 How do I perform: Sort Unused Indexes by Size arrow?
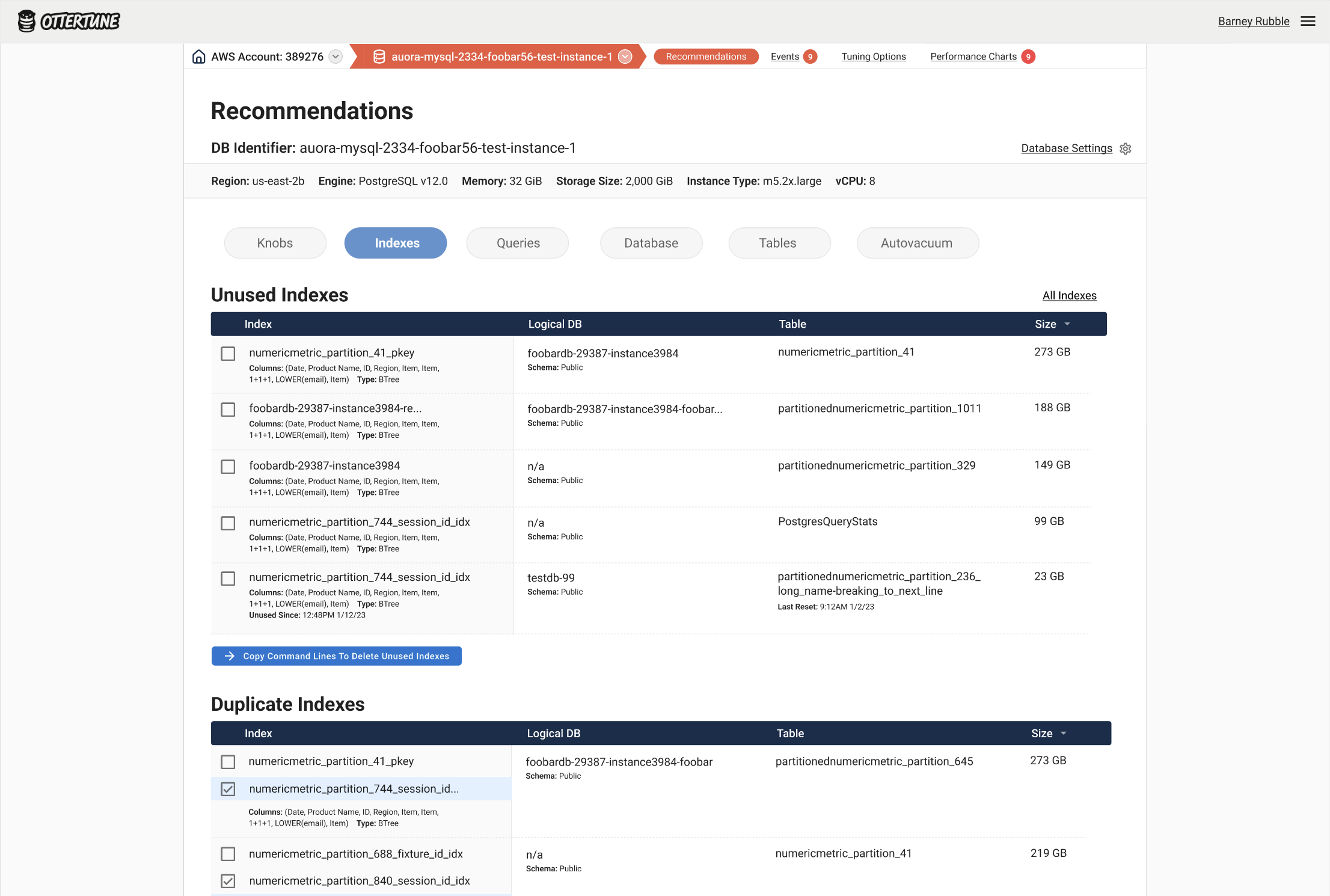pyautogui.click(x=1067, y=324)
